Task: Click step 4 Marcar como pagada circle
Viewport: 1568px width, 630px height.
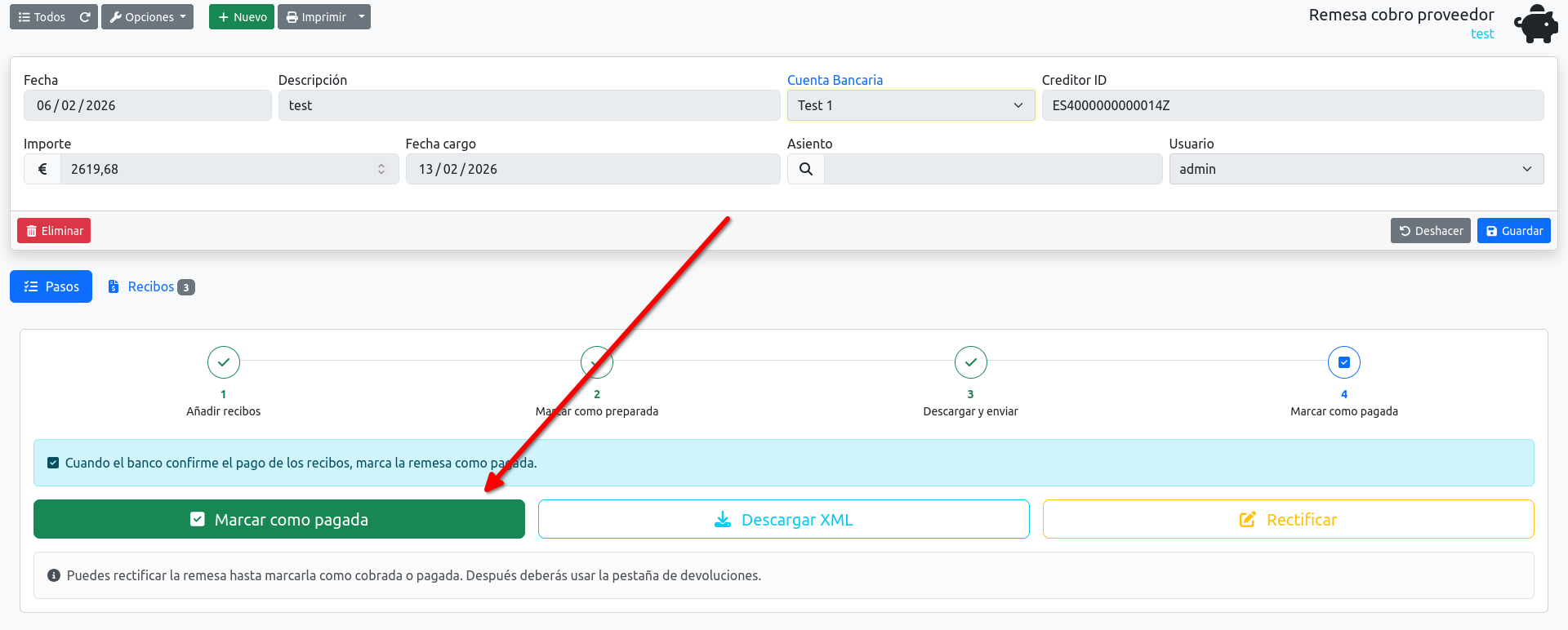Action: coord(1344,362)
